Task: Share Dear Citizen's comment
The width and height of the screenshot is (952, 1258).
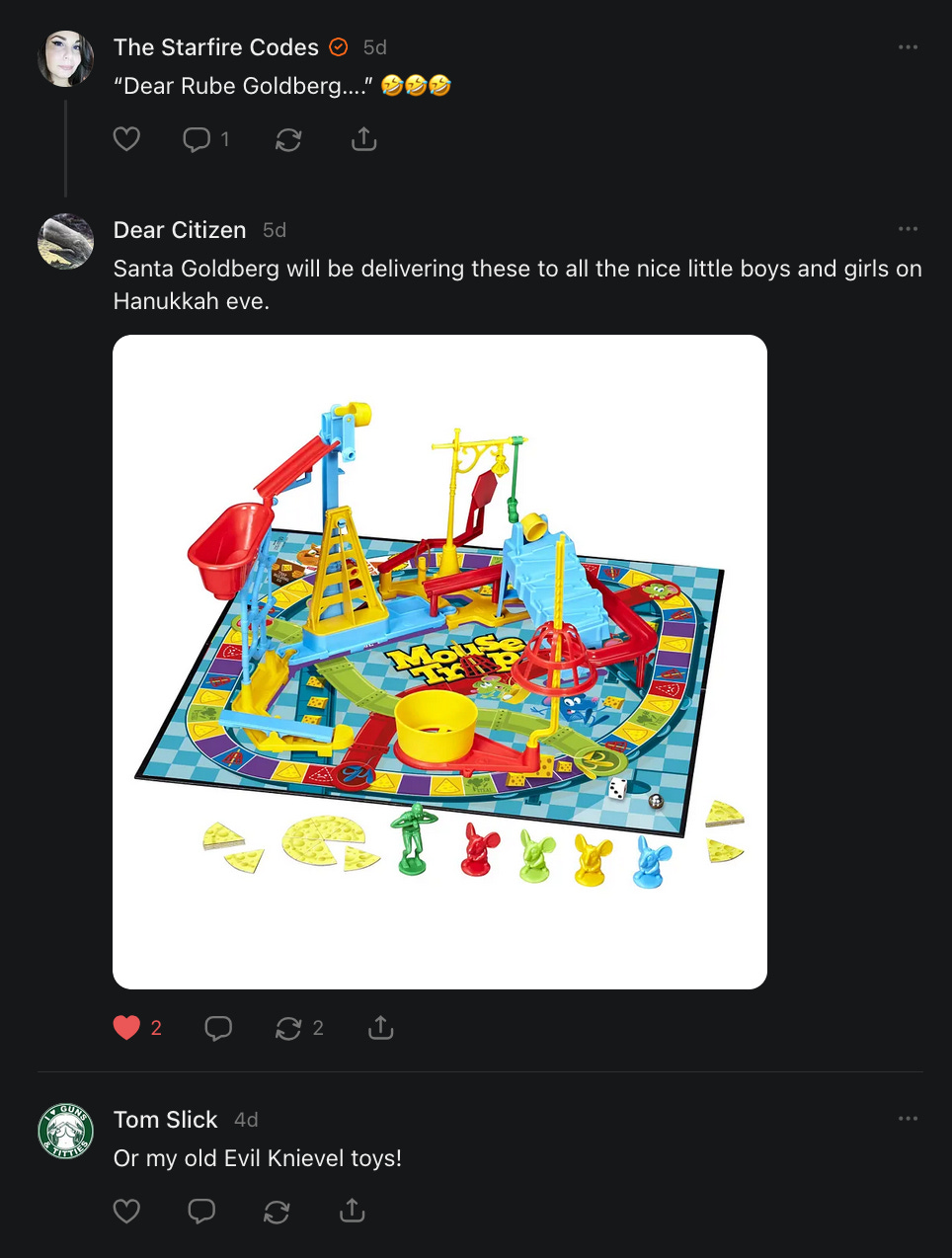Action: tap(380, 1028)
